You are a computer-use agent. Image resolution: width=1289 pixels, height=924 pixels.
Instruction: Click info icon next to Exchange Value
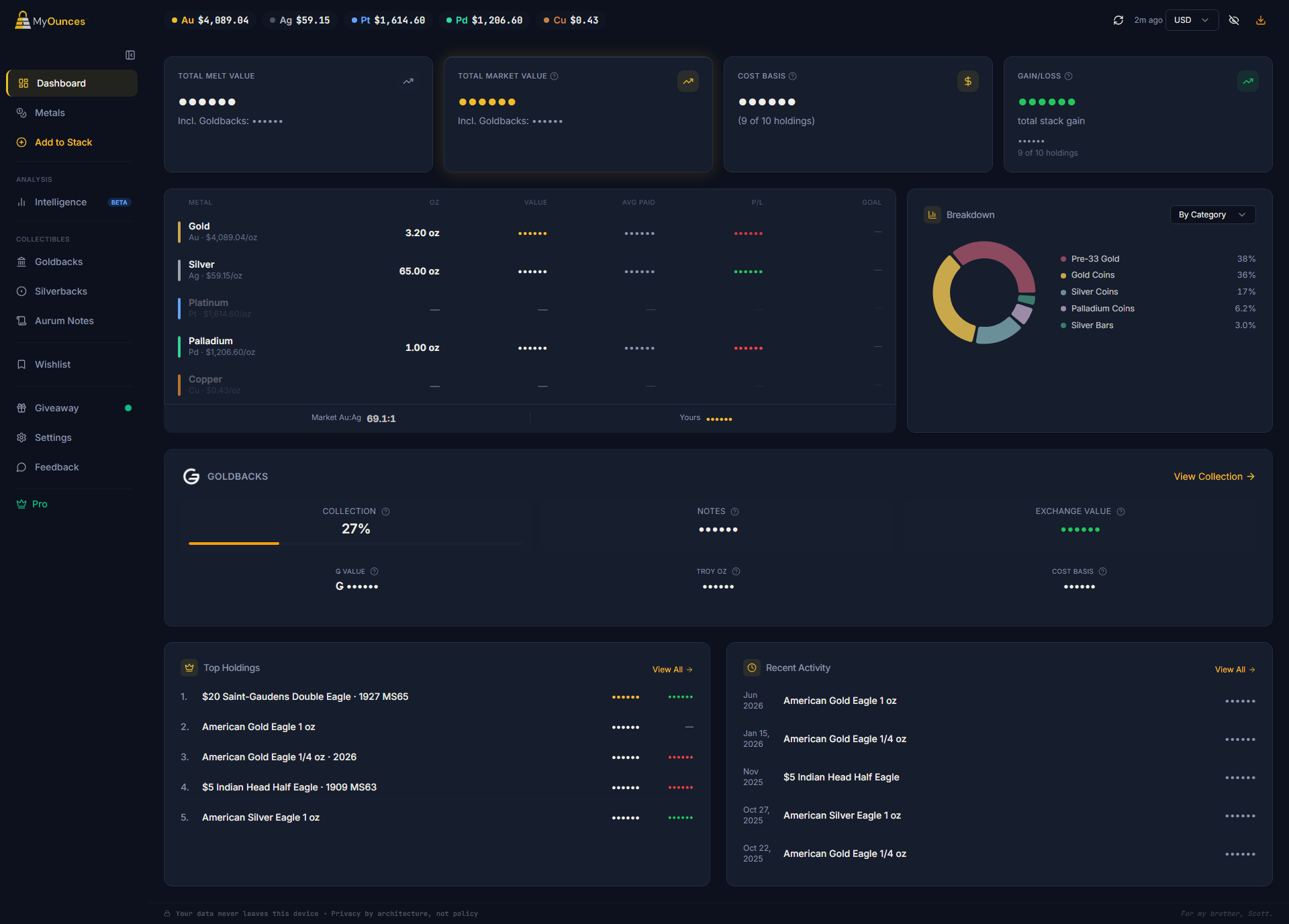pyautogui.click(x=1121, y=512)
